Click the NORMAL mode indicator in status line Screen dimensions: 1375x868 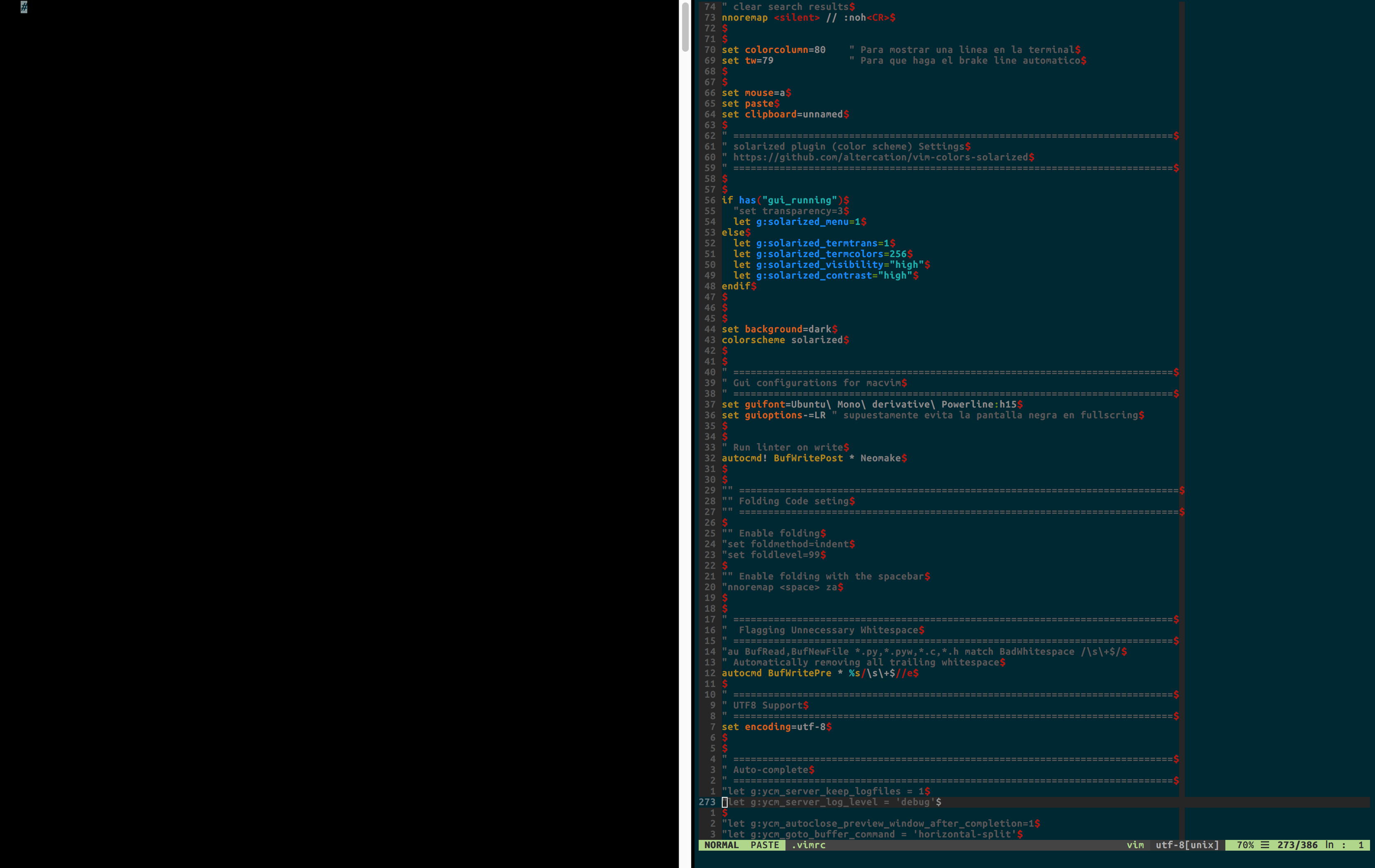click(x=721, y=845)
